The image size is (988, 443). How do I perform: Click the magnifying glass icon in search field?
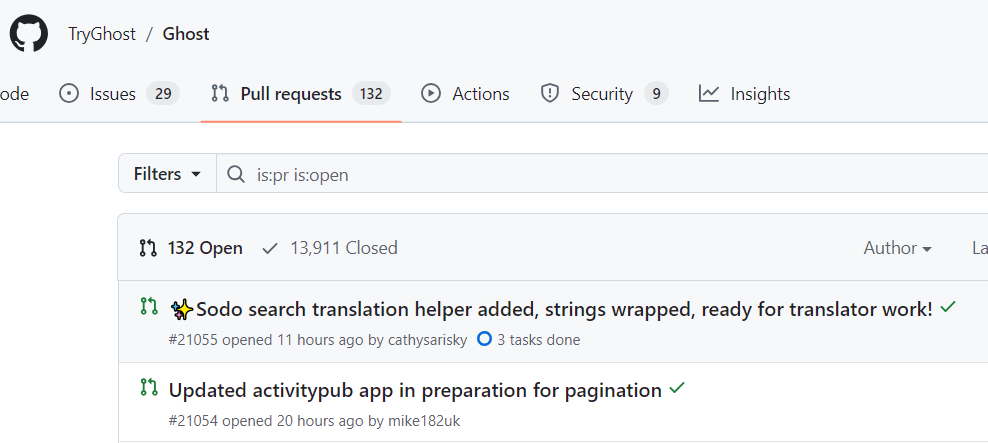coord(236,174)
